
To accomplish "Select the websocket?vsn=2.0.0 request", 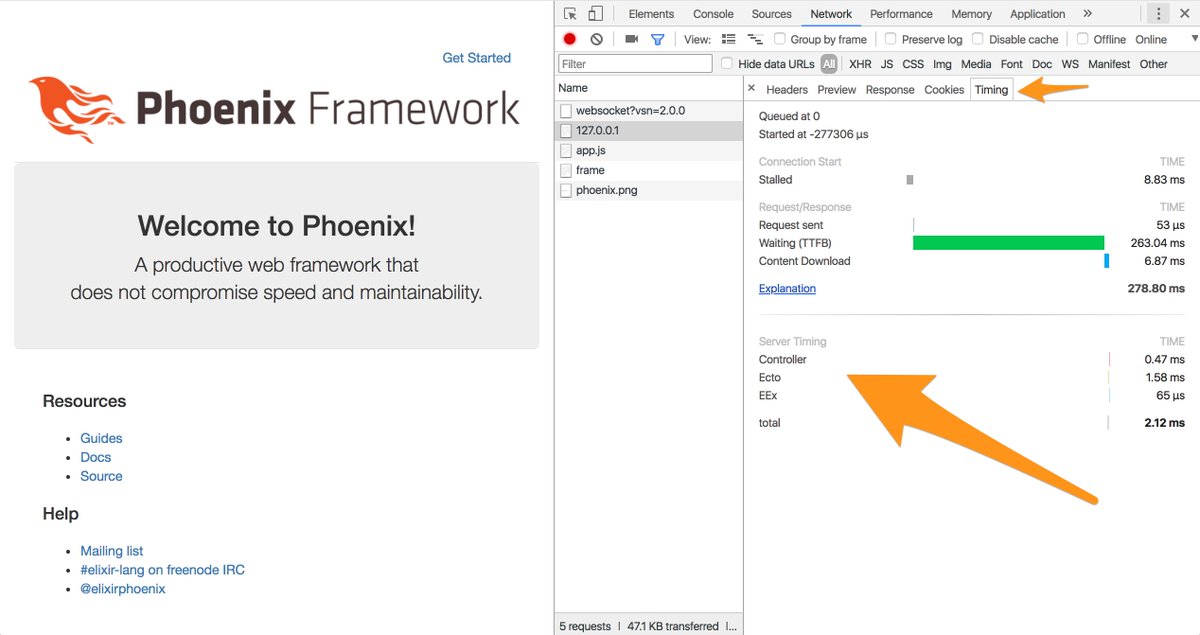I will [x=649, y=111].
